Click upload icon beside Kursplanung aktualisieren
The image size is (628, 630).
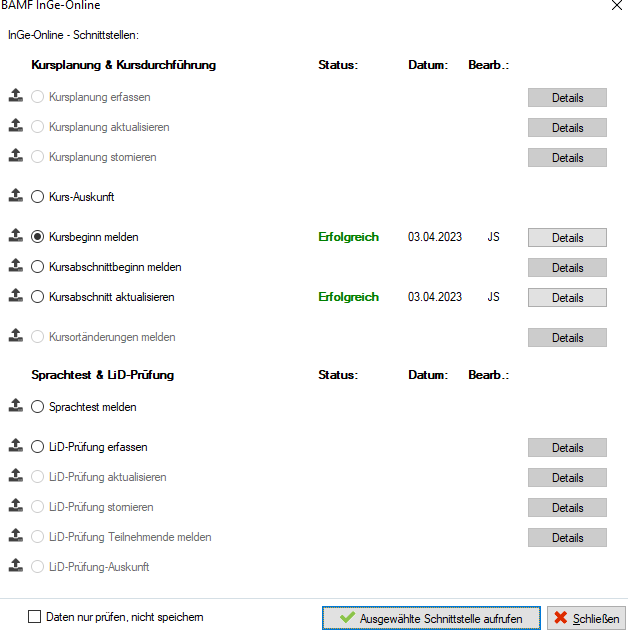click(16, 125)
